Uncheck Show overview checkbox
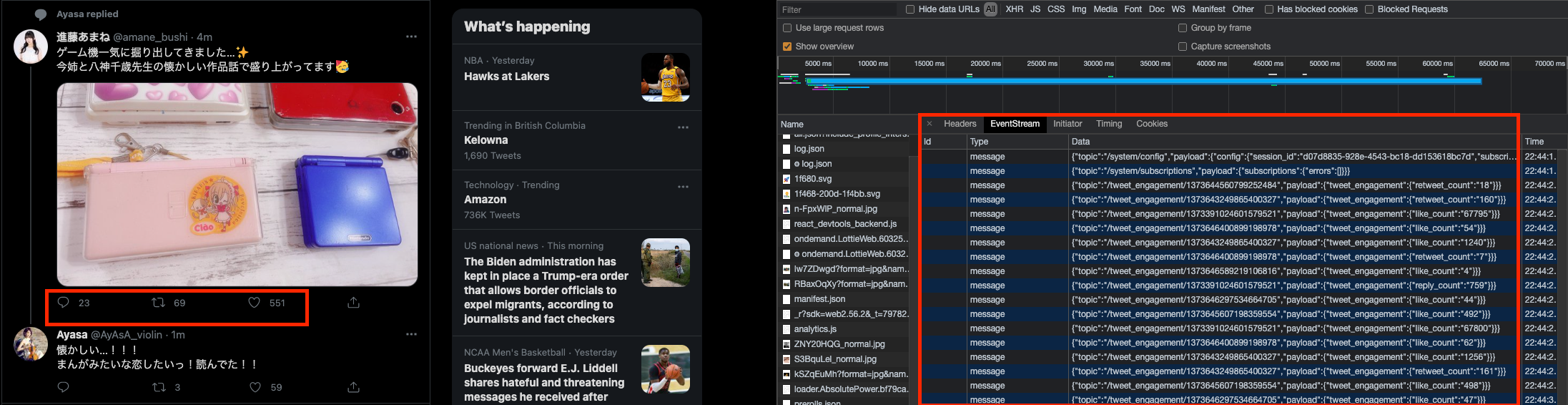This screenshot has height=405, width=1568. 787,47
